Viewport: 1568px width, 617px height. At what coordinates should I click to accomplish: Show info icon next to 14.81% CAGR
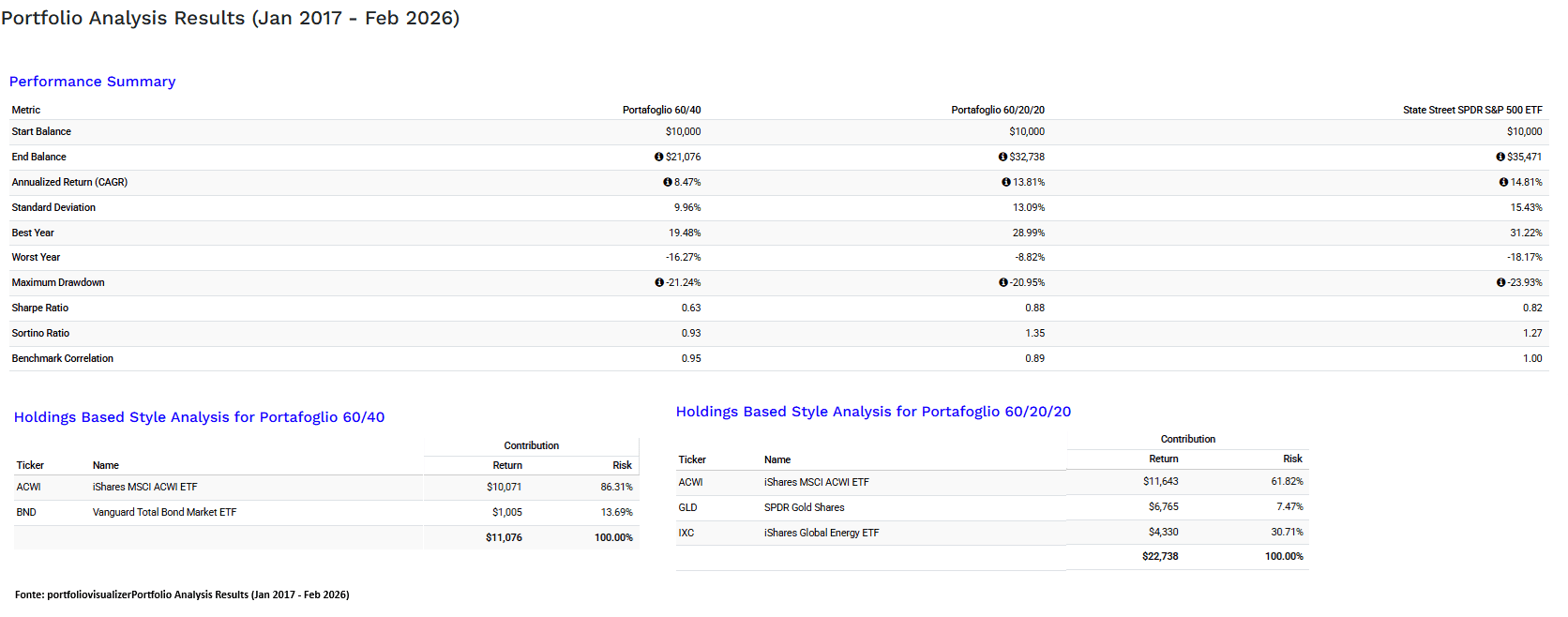click(1503, 183)
